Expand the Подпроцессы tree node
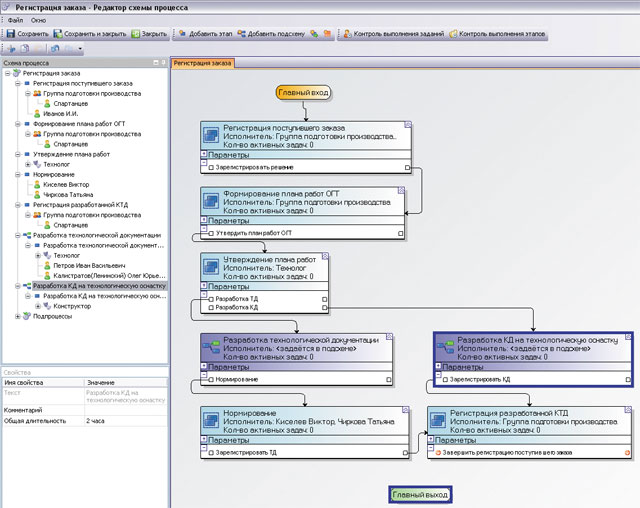 point(18,316)
